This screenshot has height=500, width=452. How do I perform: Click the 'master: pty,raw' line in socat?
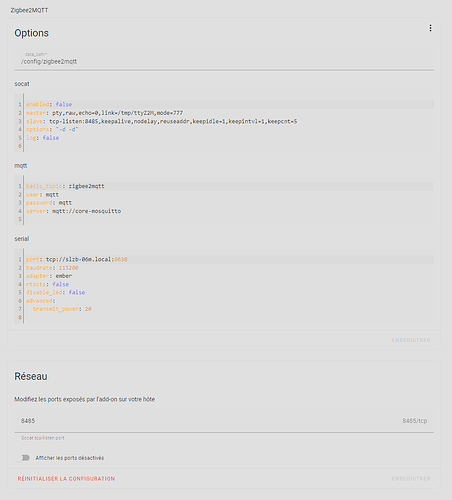point(105,113)
